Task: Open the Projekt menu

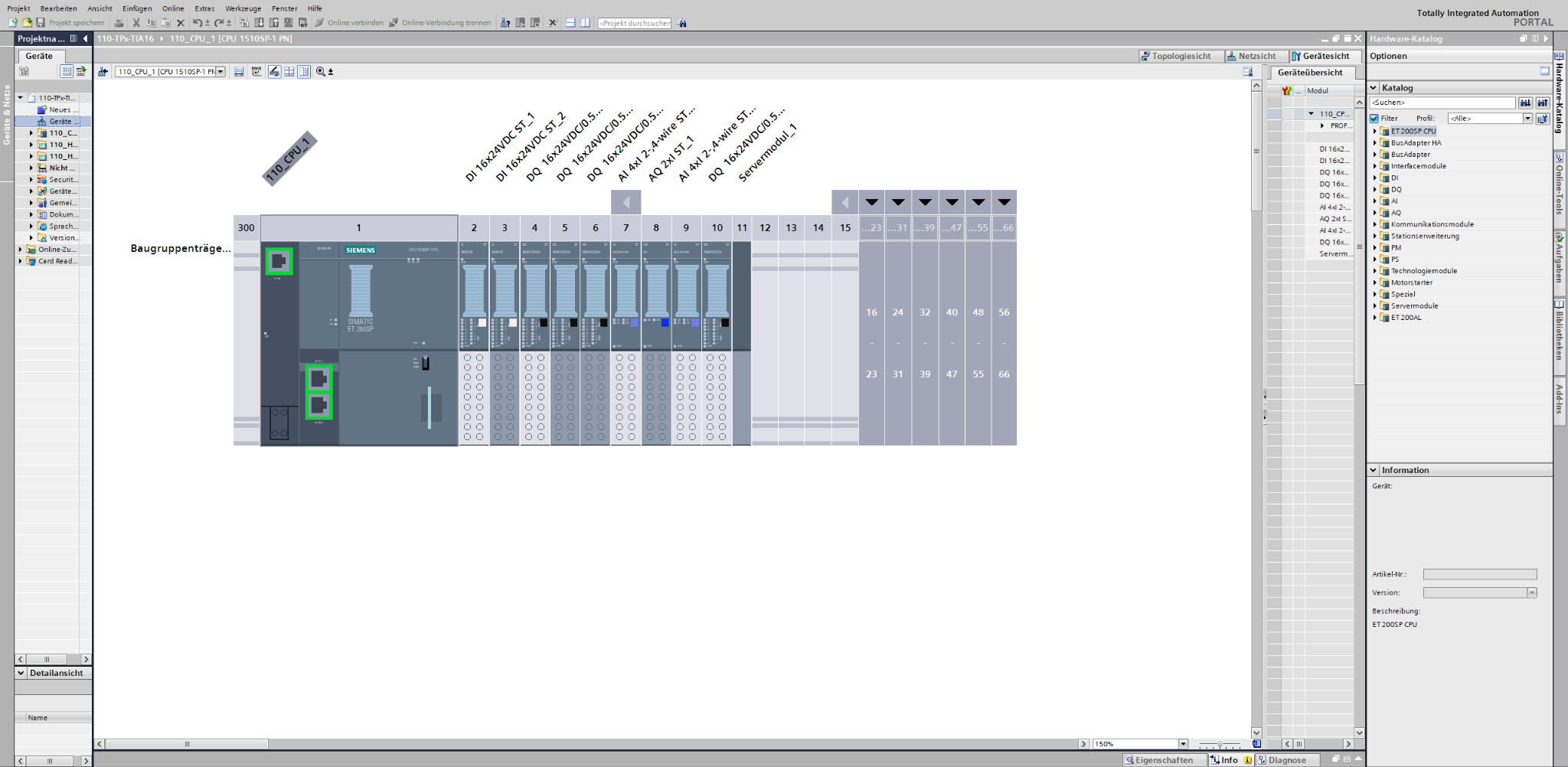Action: (x=18, y=8)
